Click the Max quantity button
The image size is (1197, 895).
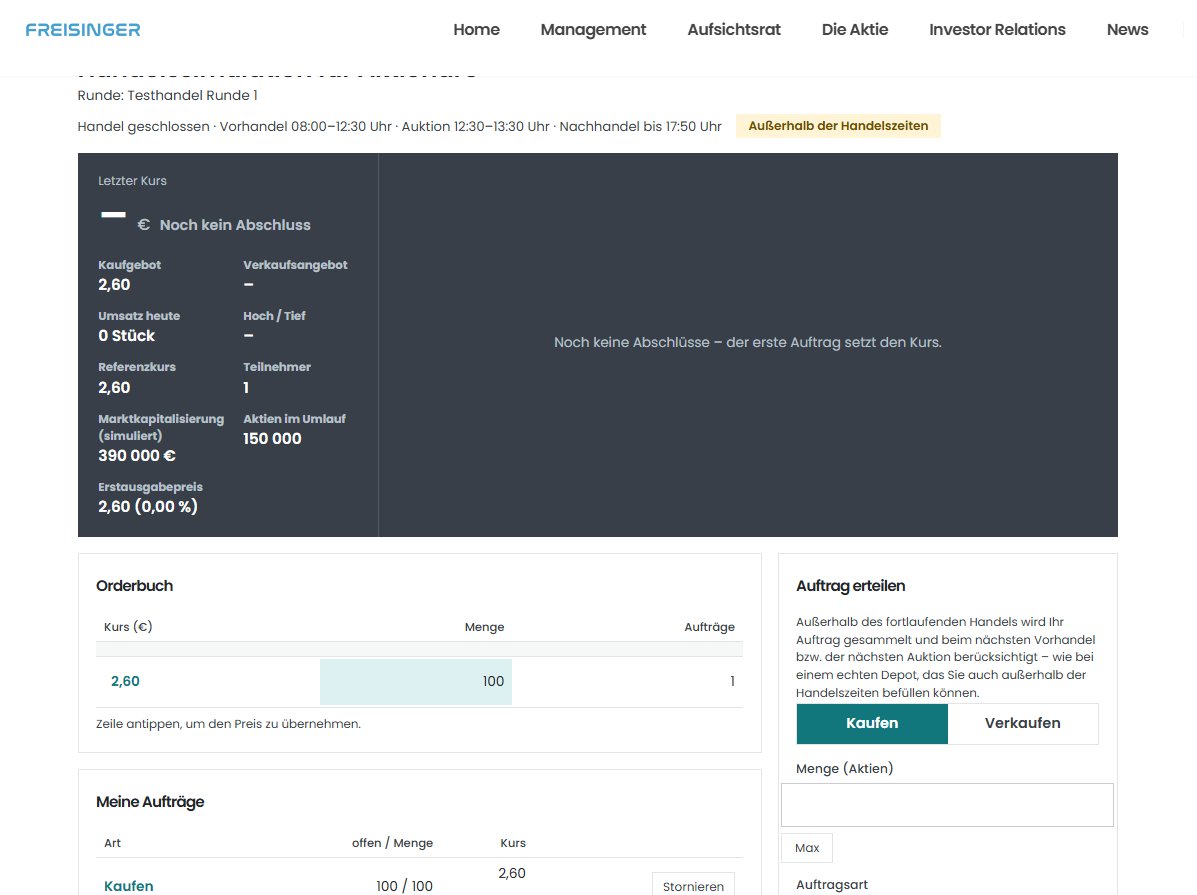pos(807,848)
